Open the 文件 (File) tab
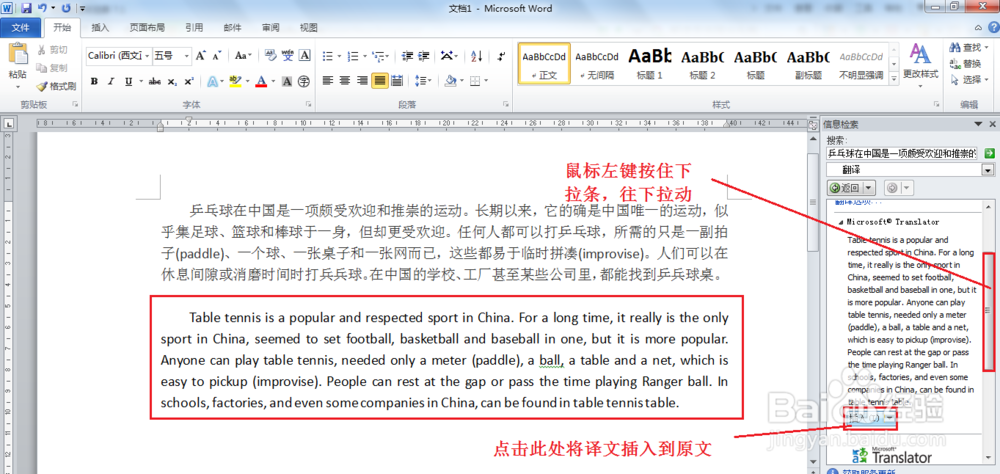Screen dimensions: 1000x474 pos(21,27)
